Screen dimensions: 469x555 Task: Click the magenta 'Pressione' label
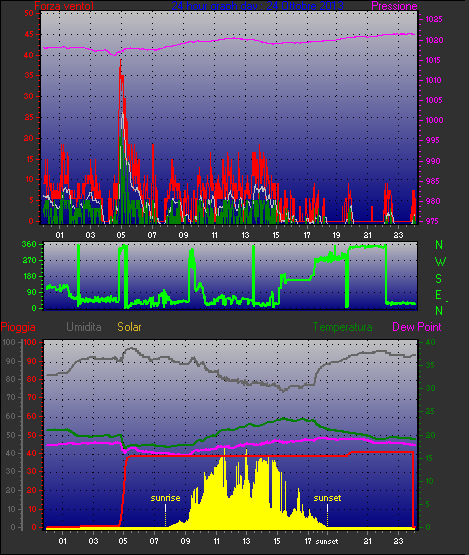394,6
